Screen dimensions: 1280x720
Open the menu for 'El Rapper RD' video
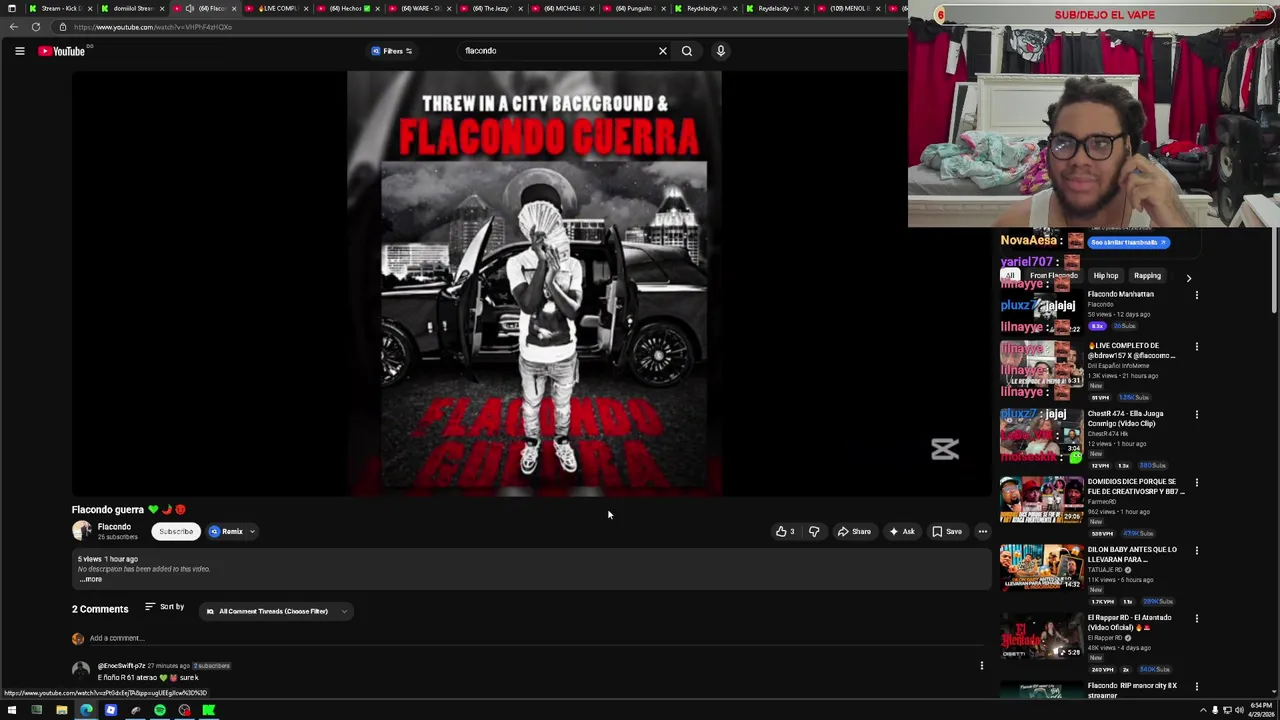(1196, 619)
